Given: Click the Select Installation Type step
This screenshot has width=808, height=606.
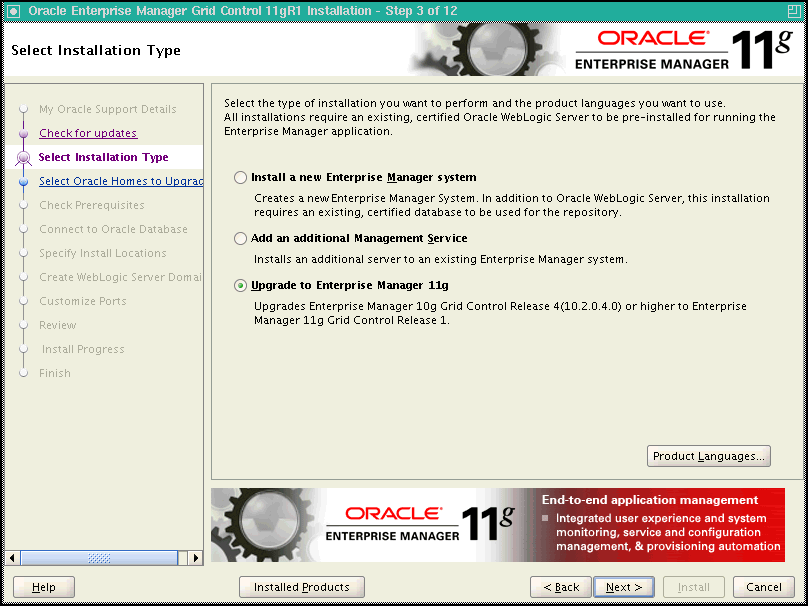Looking at the screenshot, I should coord(103,157).
